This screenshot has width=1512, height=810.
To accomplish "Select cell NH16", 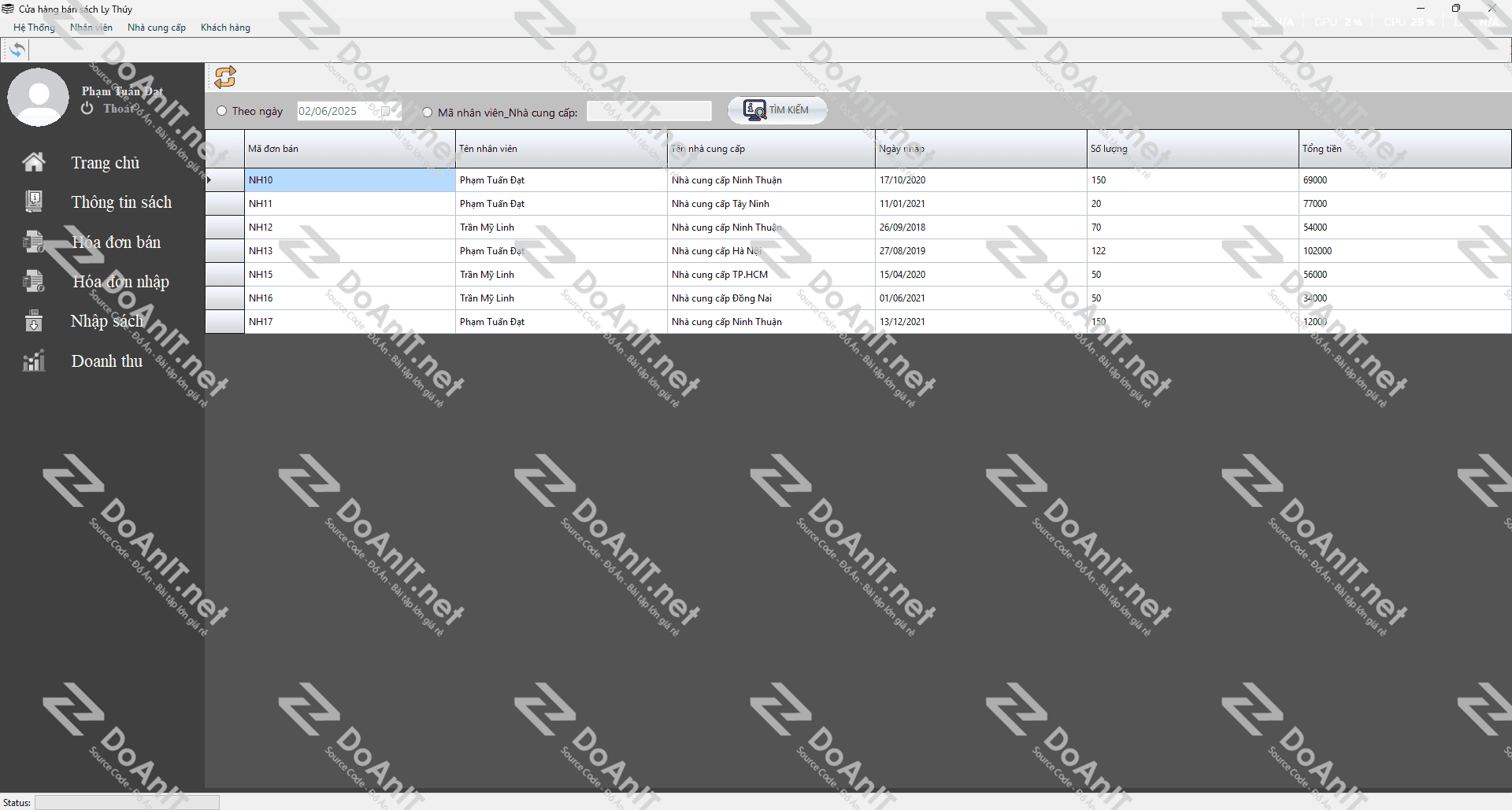I will tap(350, 298).
